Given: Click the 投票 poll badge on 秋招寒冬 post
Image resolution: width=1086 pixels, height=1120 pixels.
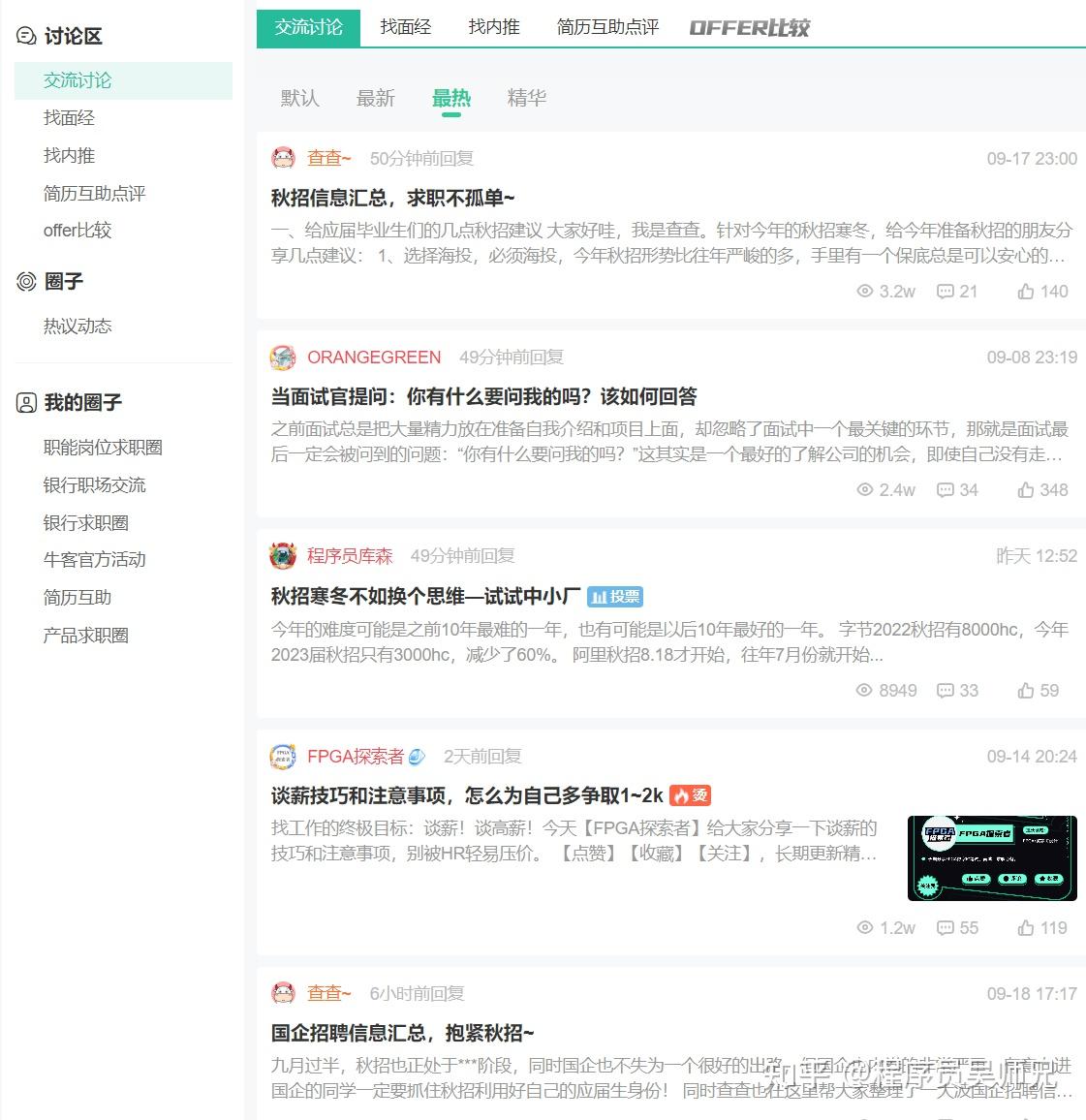Looking at the screenshot, I should coord(615,597).
